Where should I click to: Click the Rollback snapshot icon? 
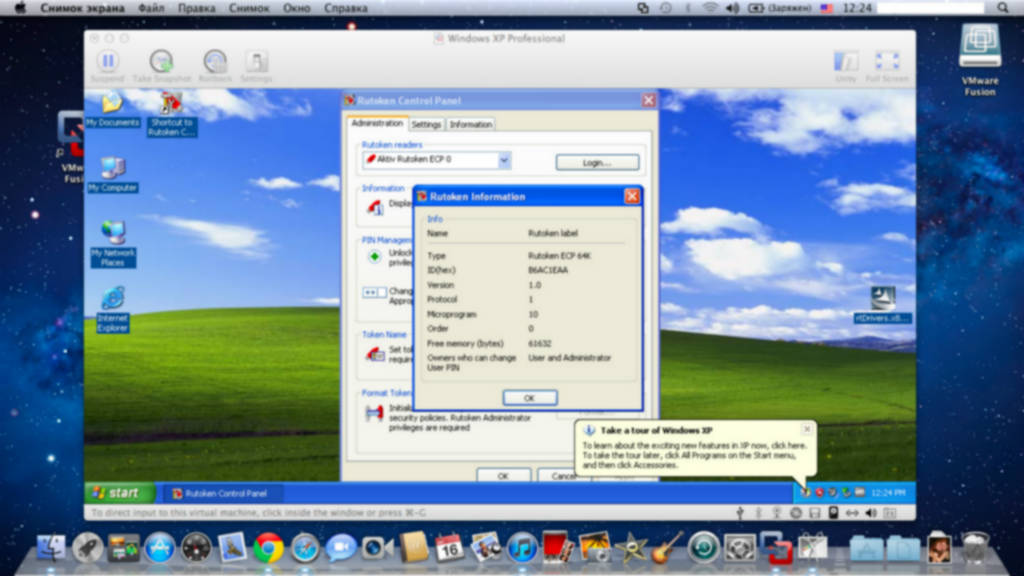coord(214,62)
